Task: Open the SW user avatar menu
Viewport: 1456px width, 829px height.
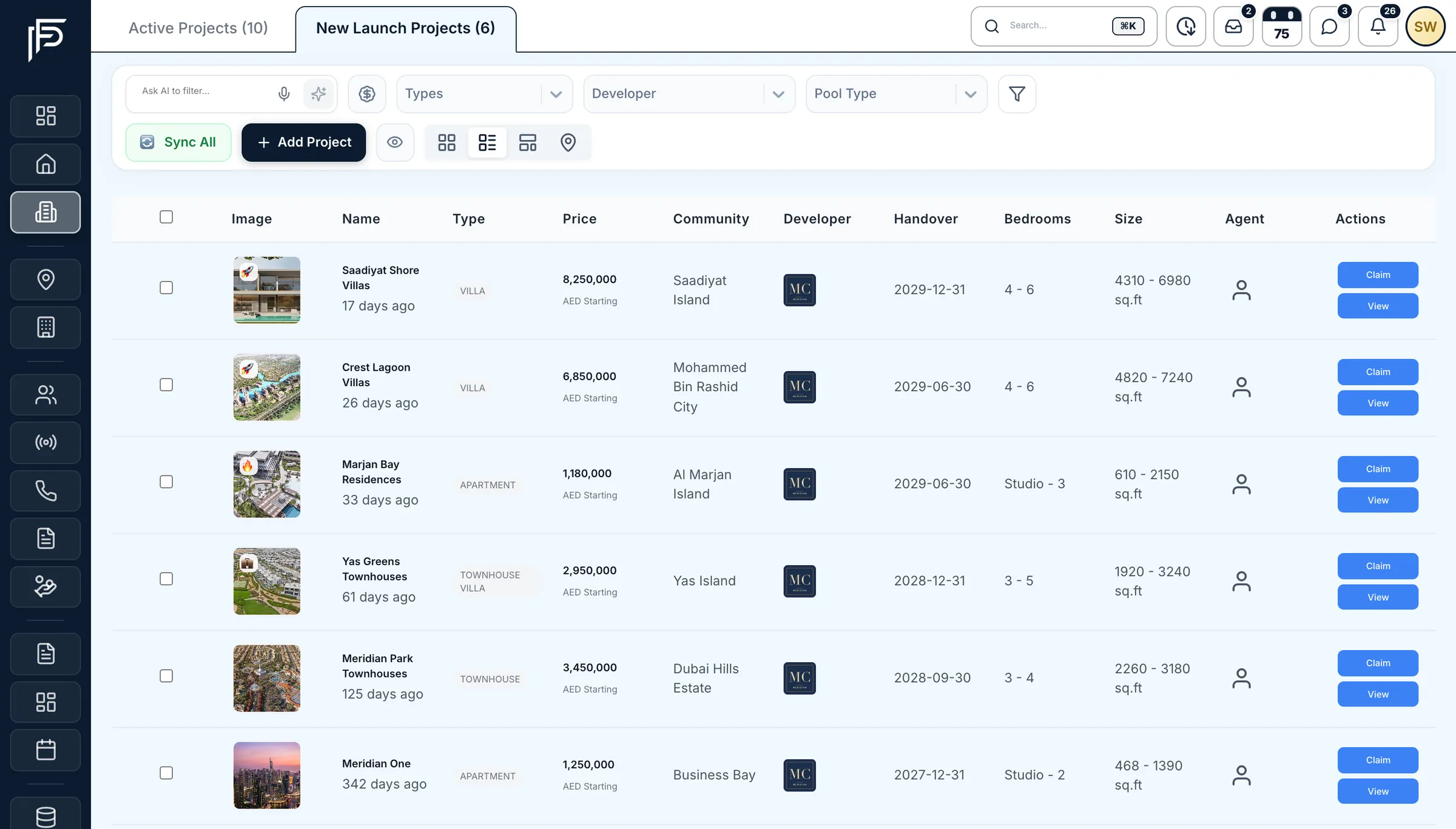Action: [1426, 27]
